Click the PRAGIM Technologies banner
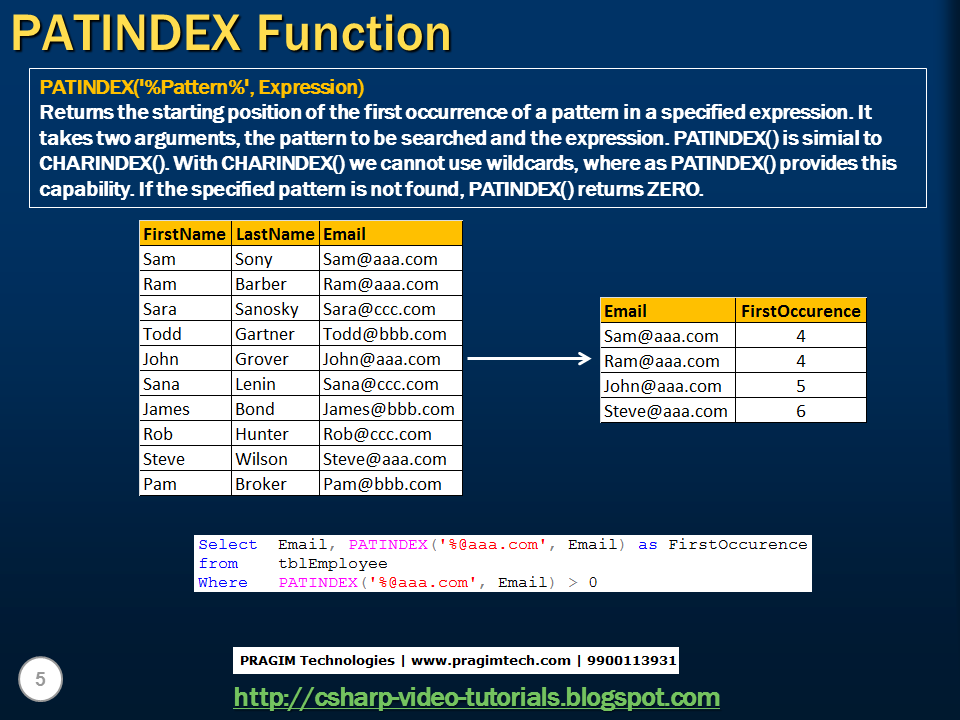This screenshot has height=720, width=960. 455,660
